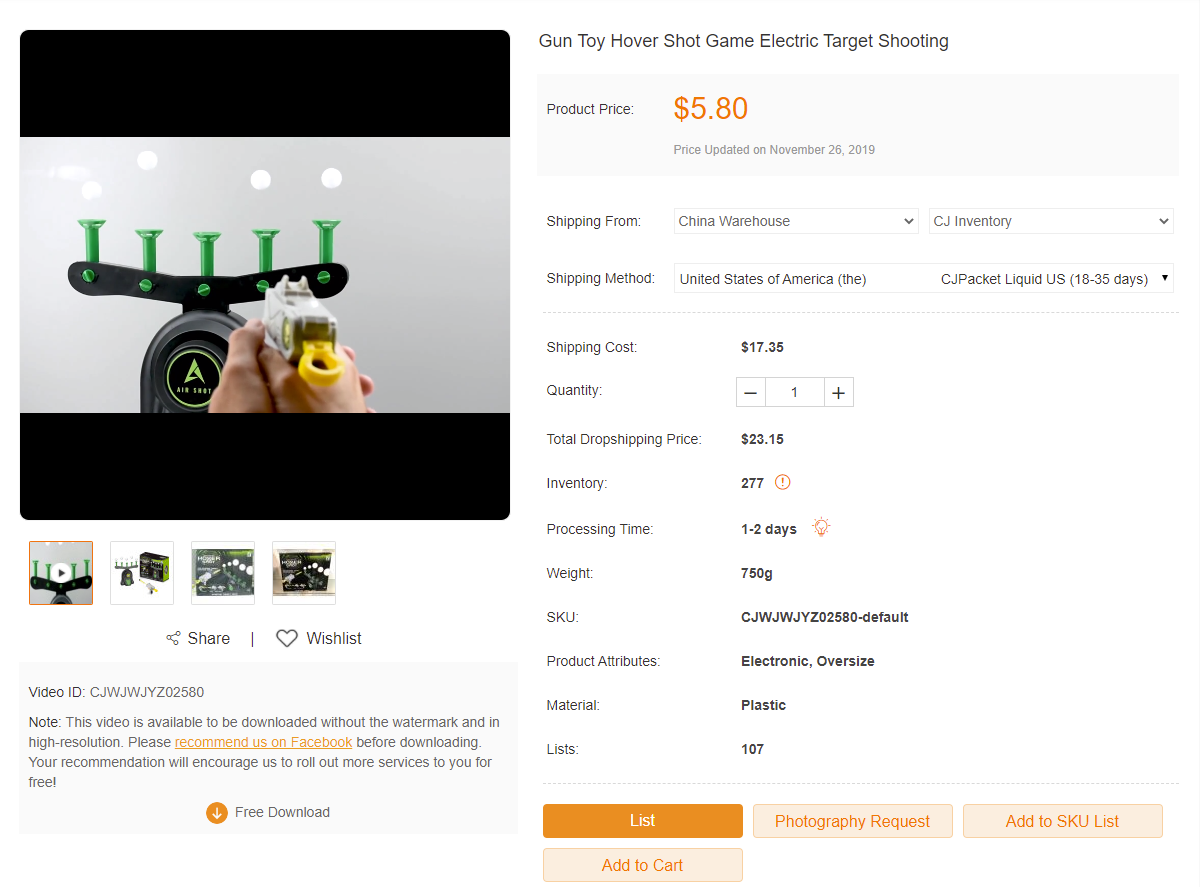Click the inventory warning info icon

point(783,483)
